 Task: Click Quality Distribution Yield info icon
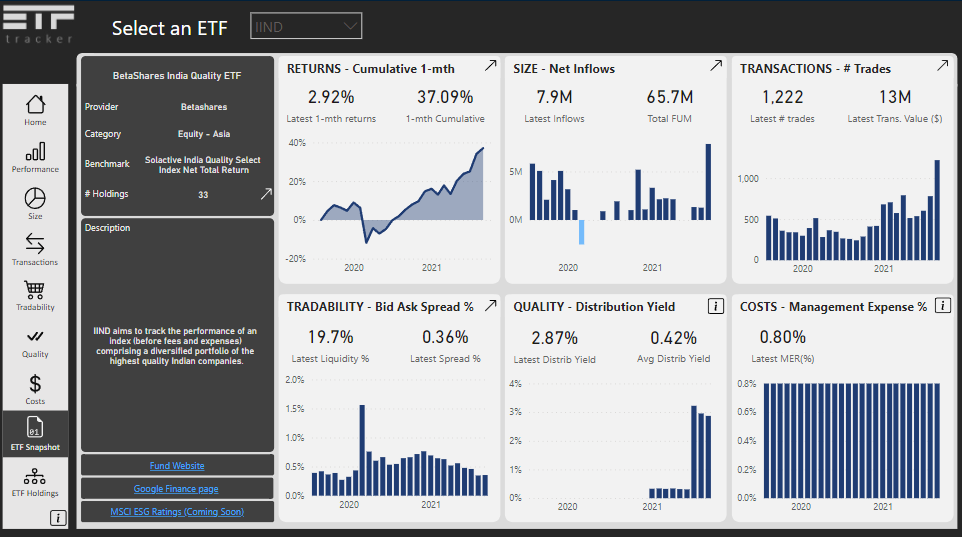coord(716,306)
